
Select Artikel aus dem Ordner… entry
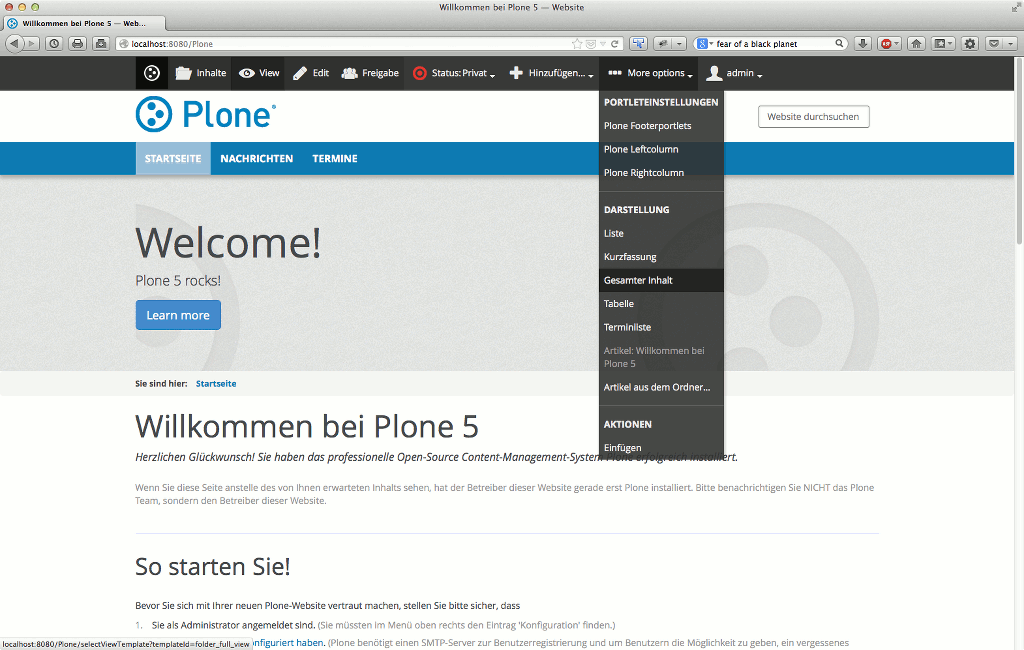[661, 387]
